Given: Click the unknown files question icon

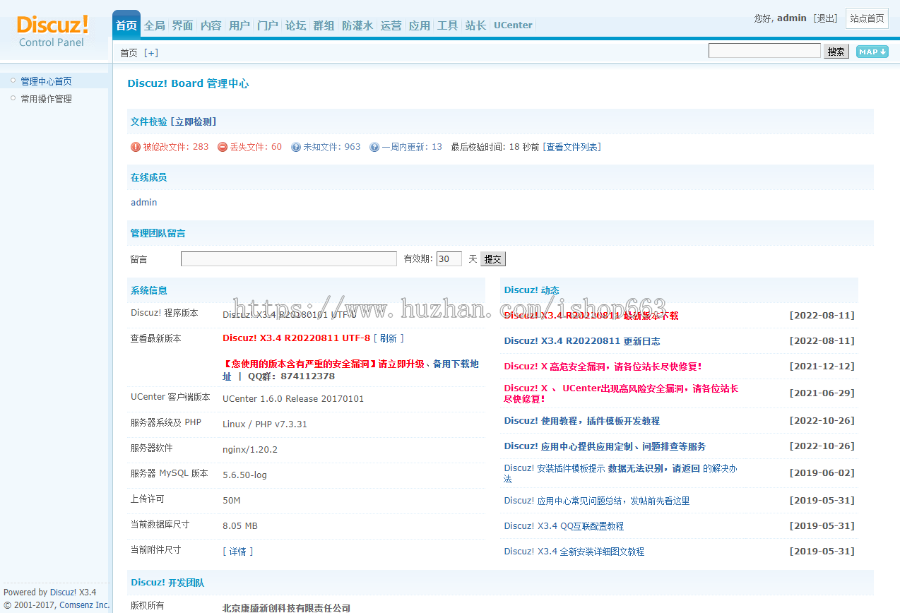Looking at the screenshot, I should tap(296, 147).
